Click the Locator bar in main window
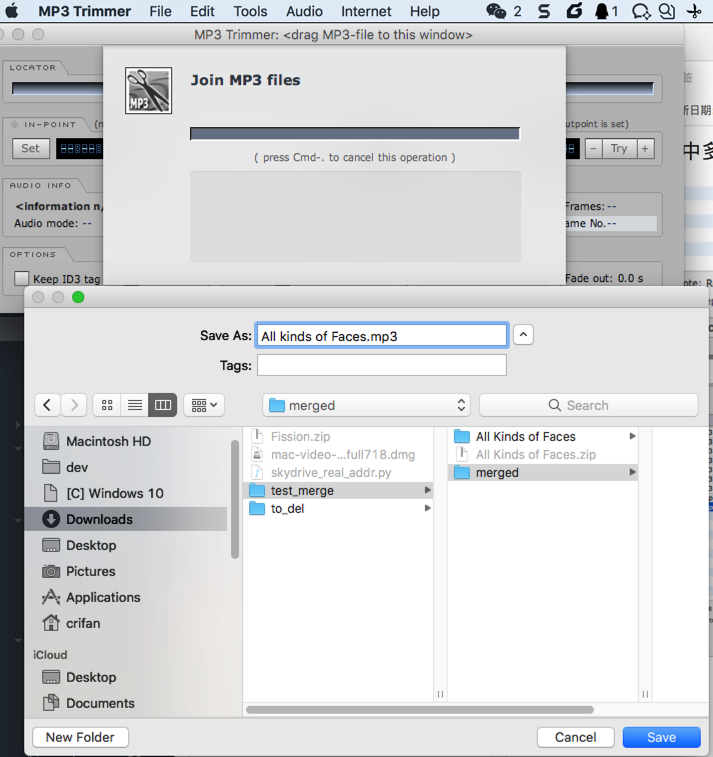The image size is (713, 757). (x=333, y=88)
